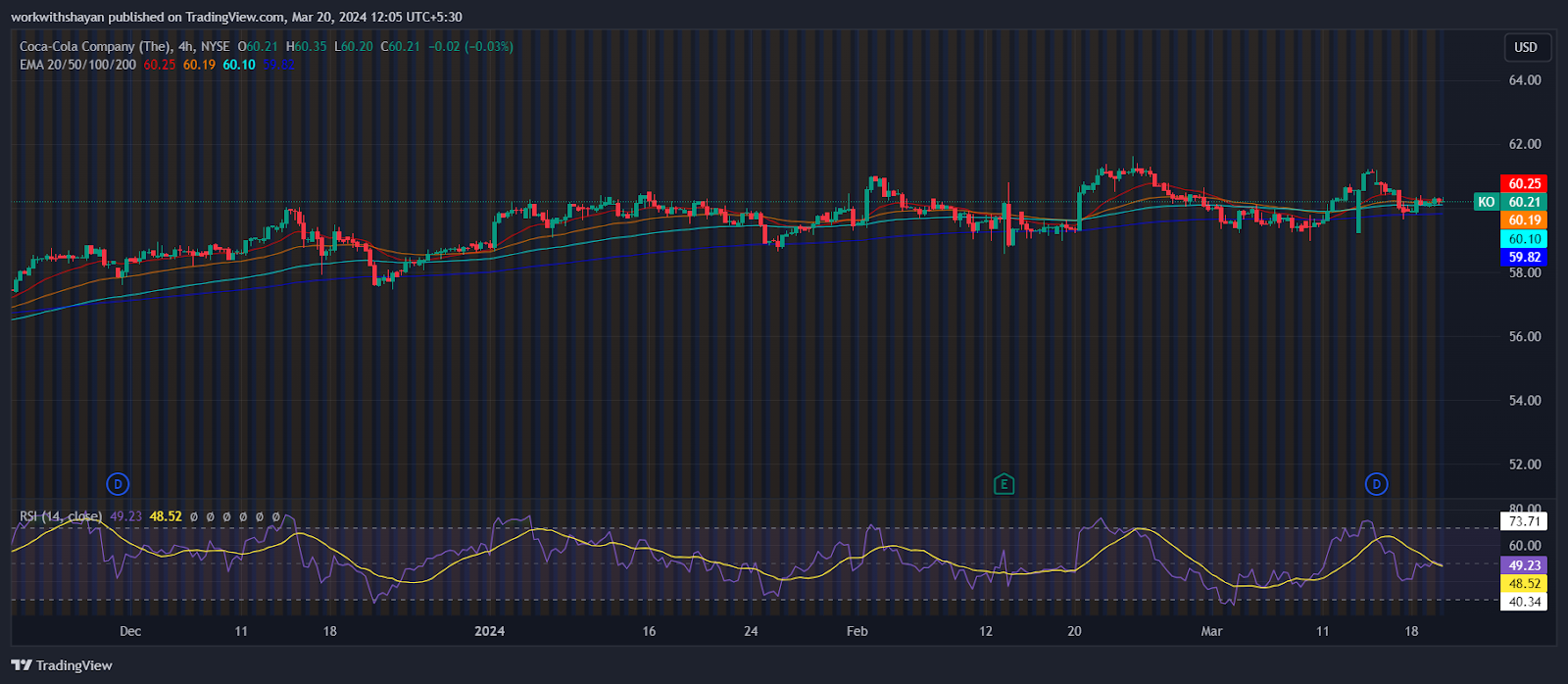Click the yellow 48.52 RSI average tag
Image resolution: width=1568 pixels, height=684 pixels.
[1524, 584]
